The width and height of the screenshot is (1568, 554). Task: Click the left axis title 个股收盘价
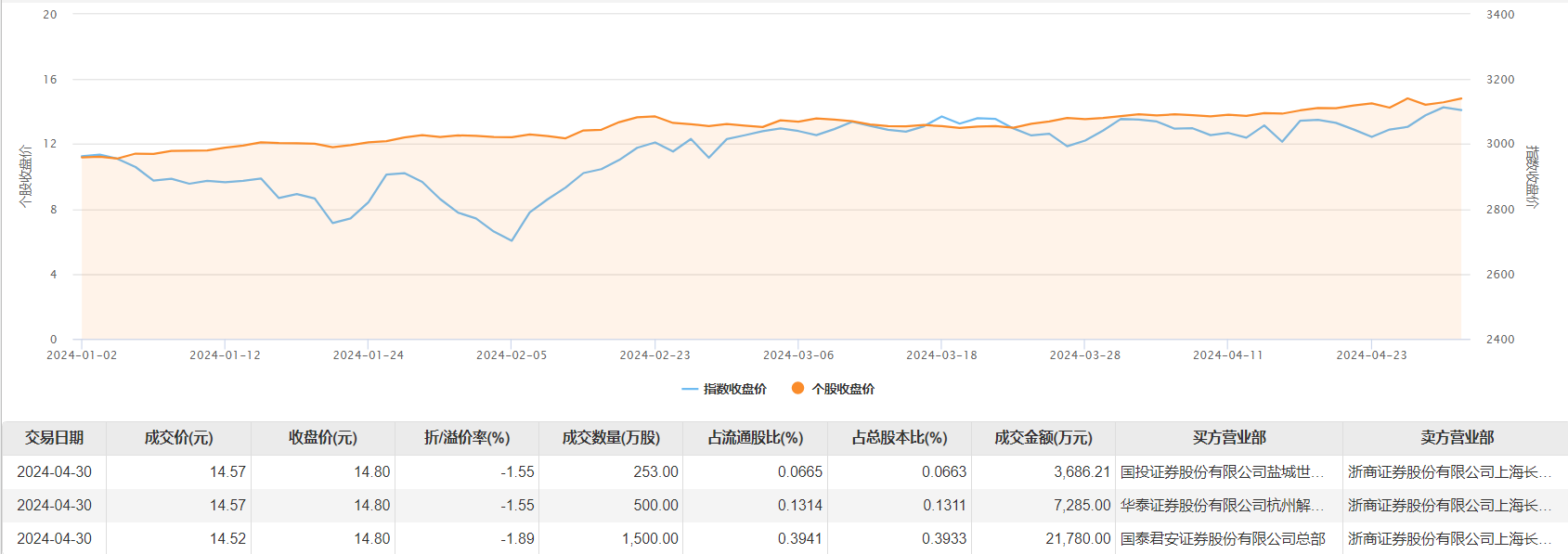click(25, 175)
